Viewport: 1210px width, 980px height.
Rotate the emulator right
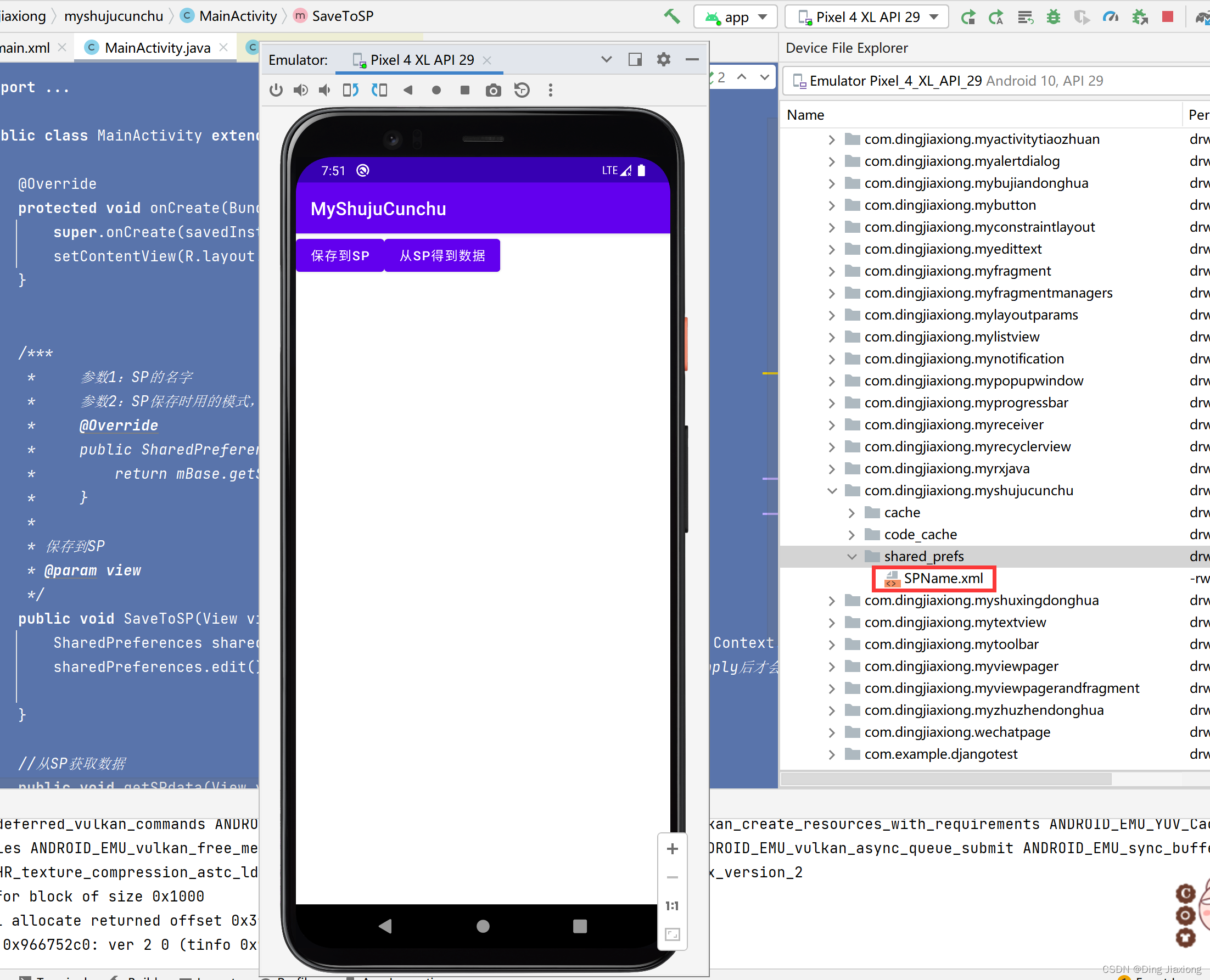coord(379,91)
